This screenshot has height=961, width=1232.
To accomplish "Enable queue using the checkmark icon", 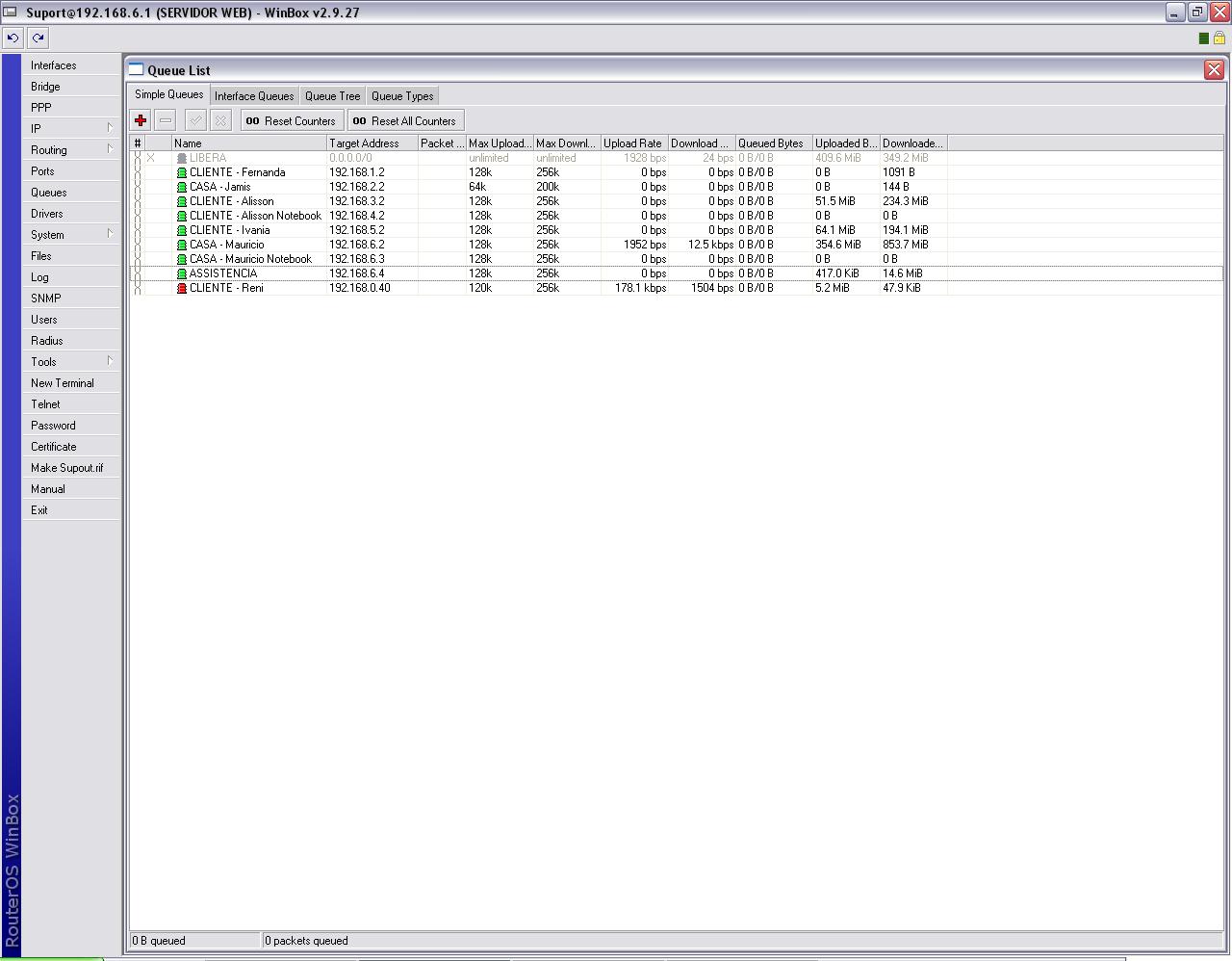I will (x=195, y=120).
